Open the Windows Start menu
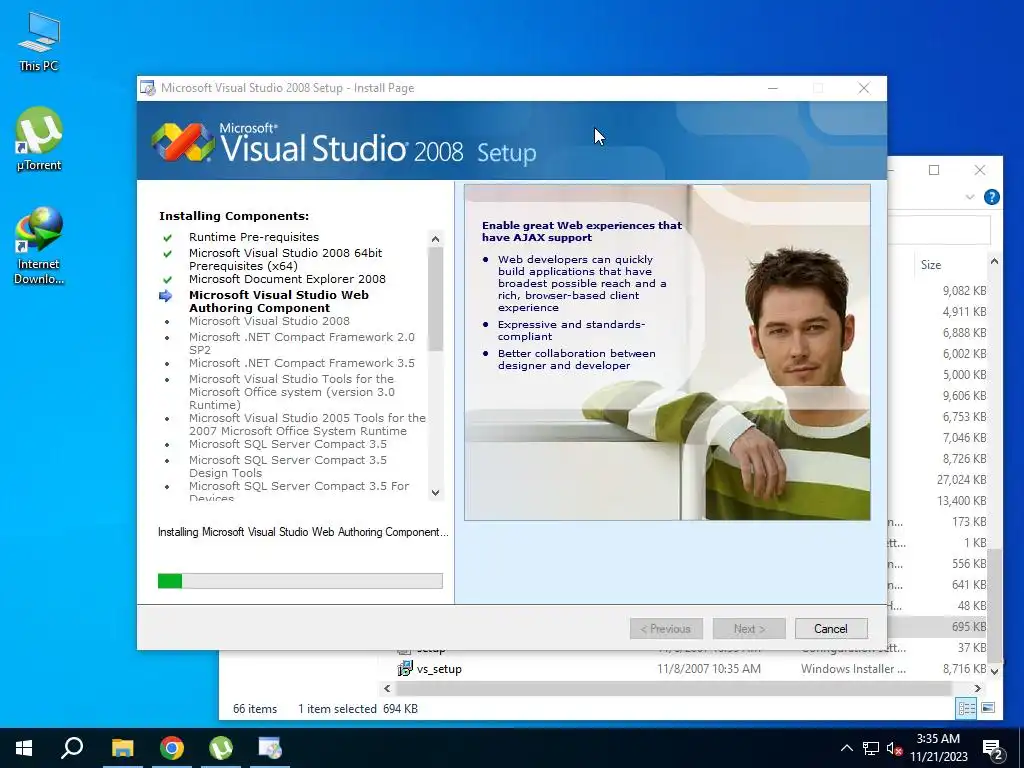1024x768 pixels. [24, 748]
